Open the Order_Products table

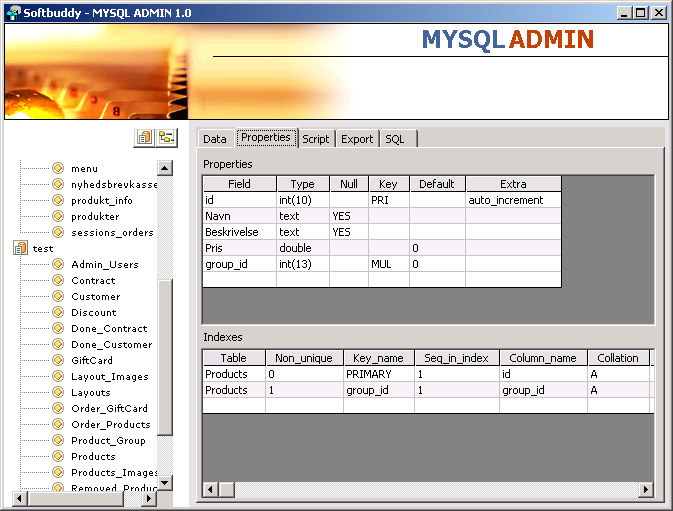click(x=108, y=424)
